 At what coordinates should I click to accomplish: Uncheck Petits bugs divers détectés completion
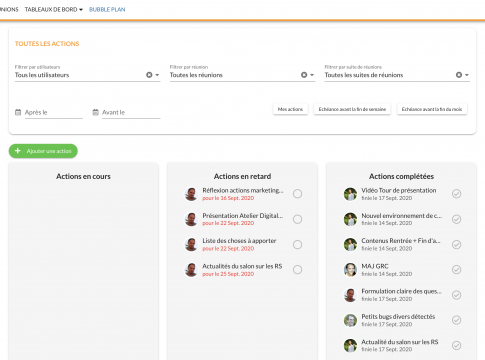click(x=457, y=320)
